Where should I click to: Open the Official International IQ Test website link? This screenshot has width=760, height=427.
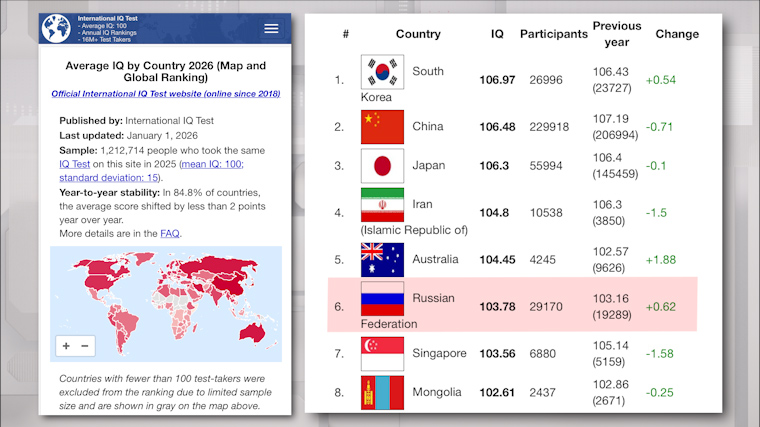(x=165, y=94)
